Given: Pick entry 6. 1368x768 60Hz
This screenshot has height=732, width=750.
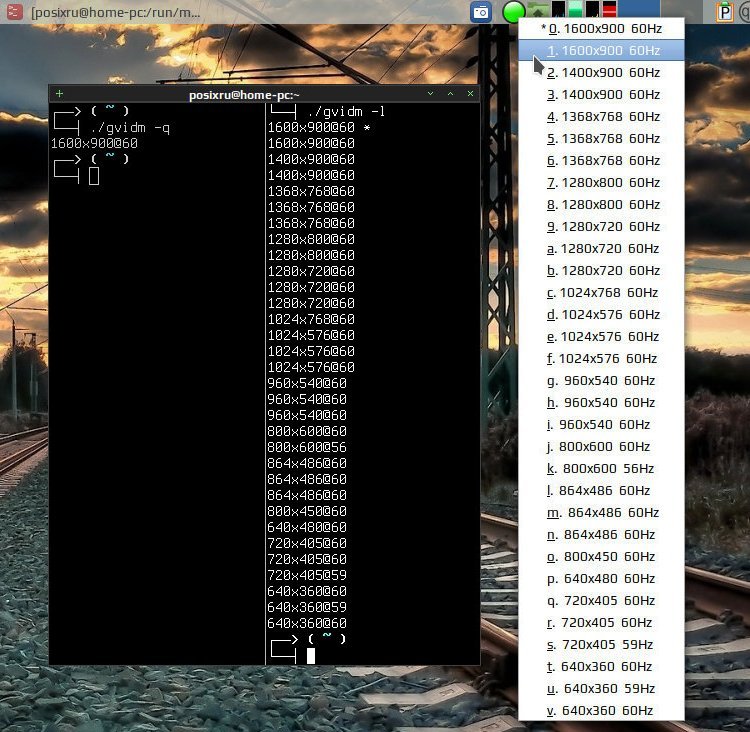Looking at the screenshot, I should pos(601,160).
